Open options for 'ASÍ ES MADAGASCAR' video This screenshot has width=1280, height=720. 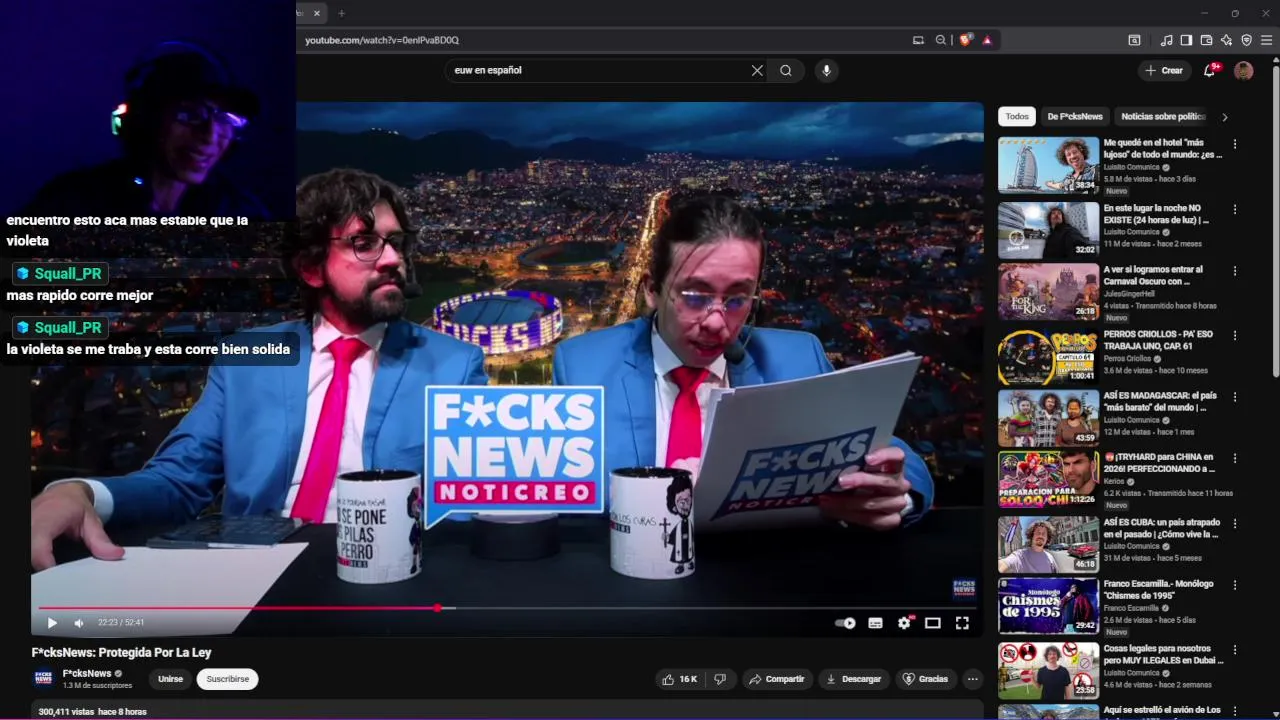(1235, 397)
